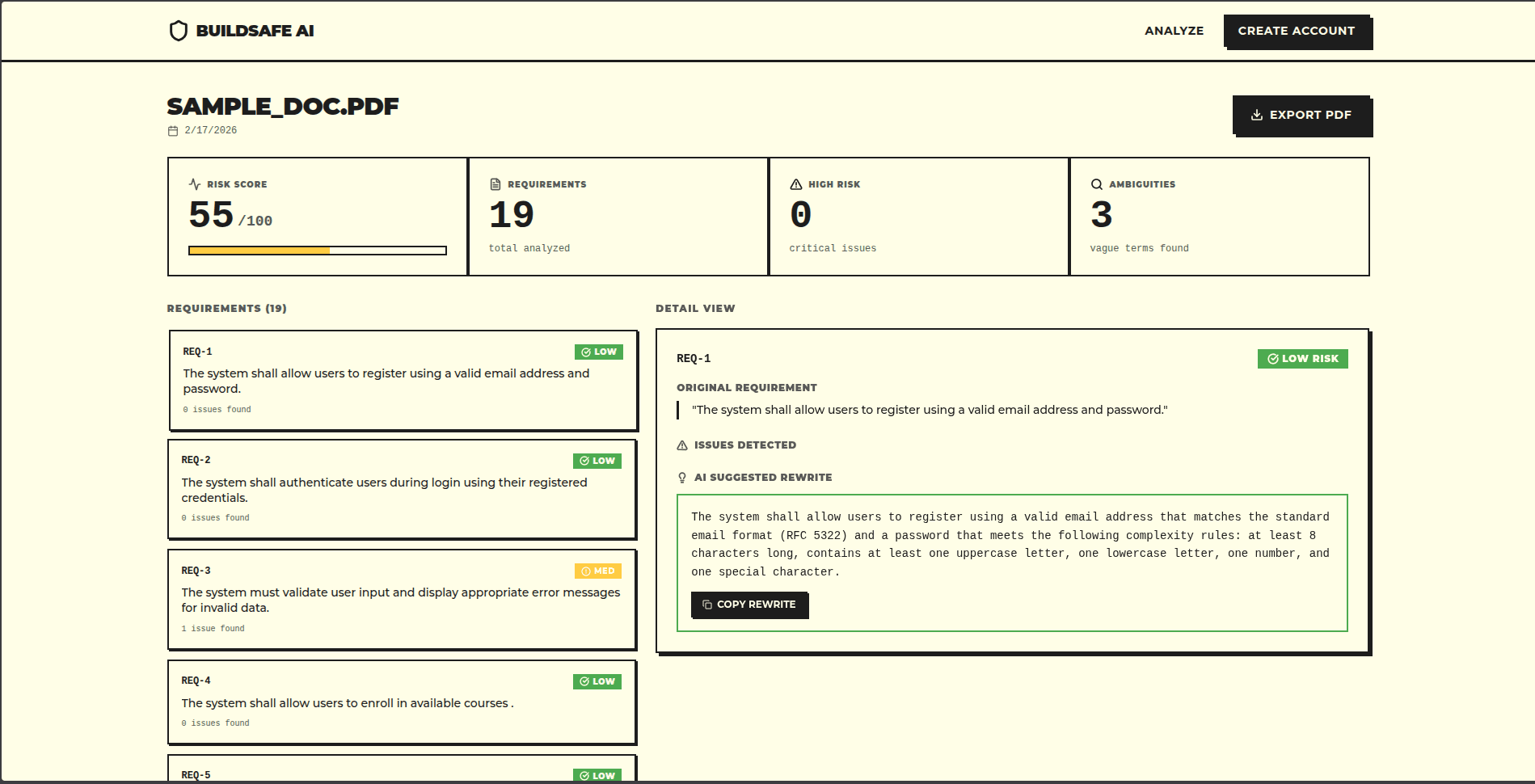Click the REQUIREMENTS (19) heading
The image size is (1535, 784).
(227, 309)
